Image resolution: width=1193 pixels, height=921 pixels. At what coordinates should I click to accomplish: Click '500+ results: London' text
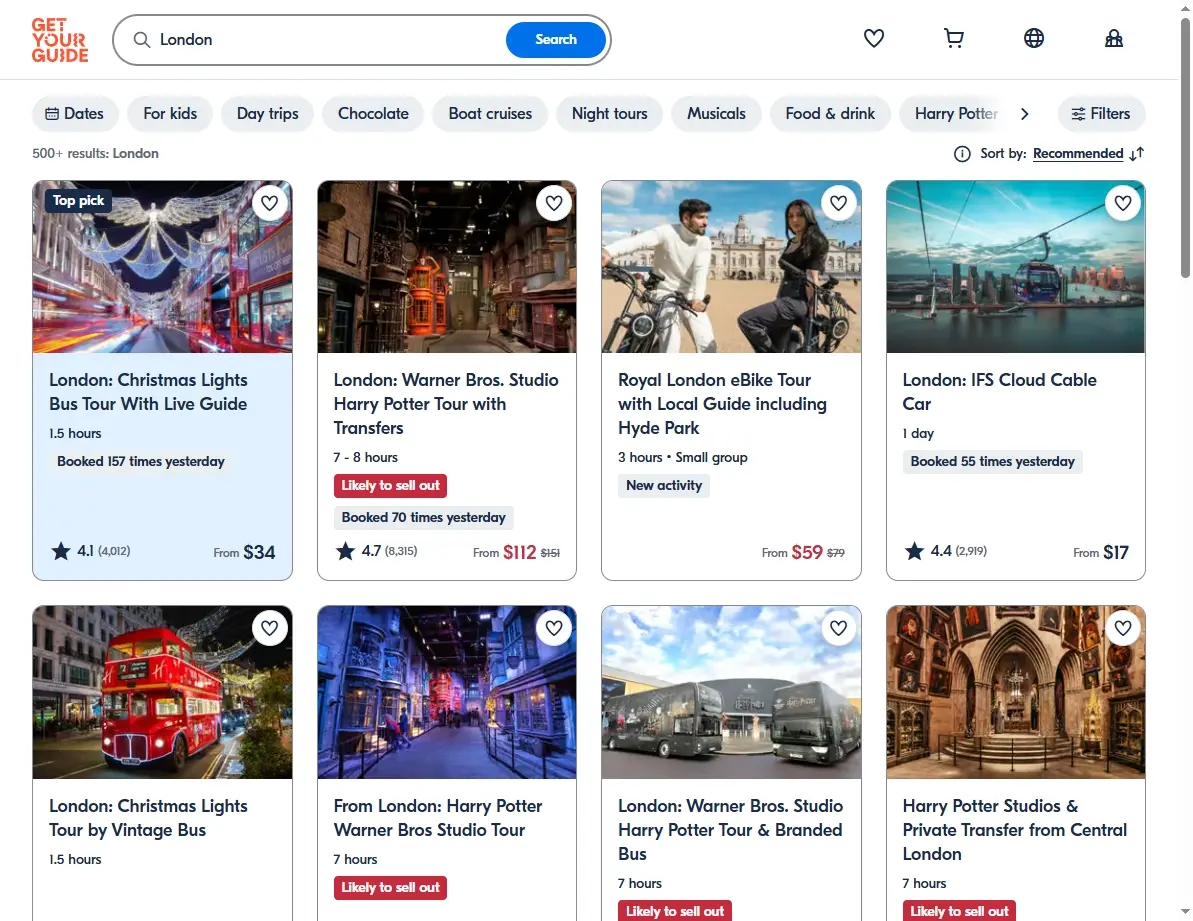[x=95, y=154]
